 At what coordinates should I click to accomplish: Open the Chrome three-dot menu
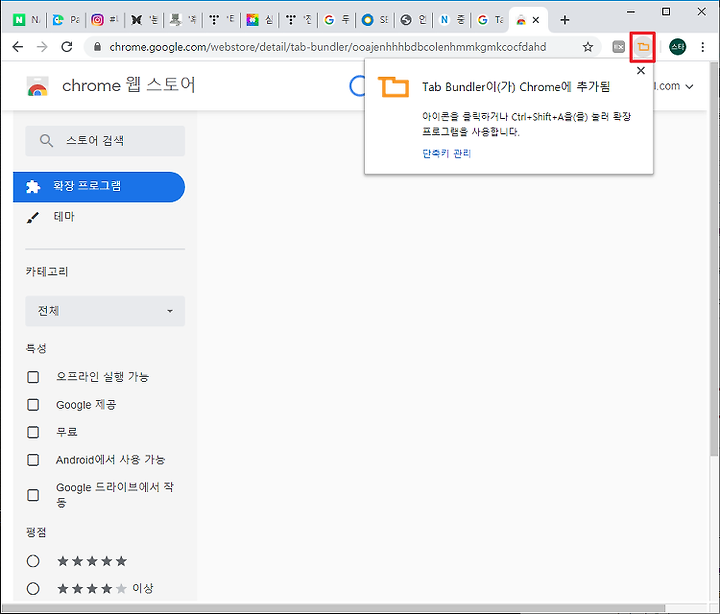pos(703,47)
